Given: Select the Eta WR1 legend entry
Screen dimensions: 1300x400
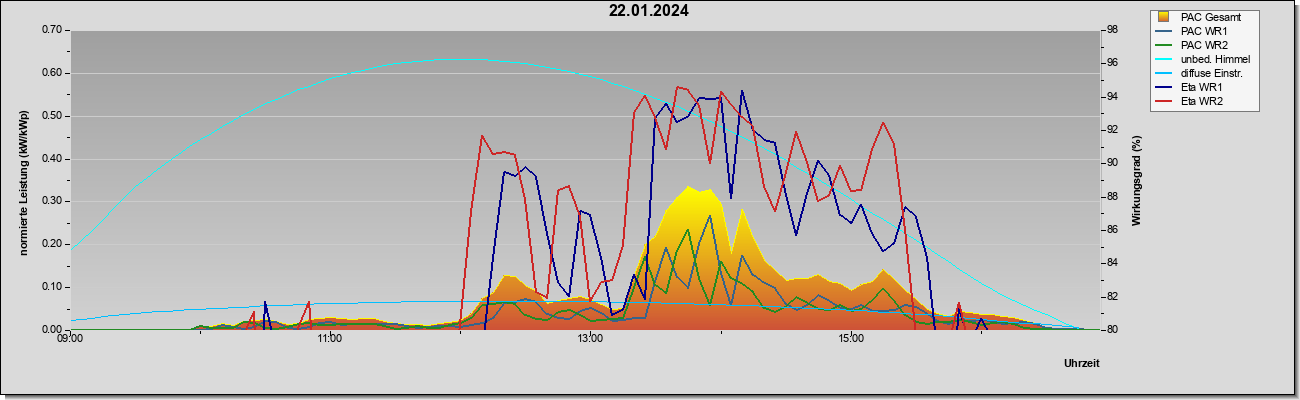Looking at the screenshot, I should coord(1189,87).
